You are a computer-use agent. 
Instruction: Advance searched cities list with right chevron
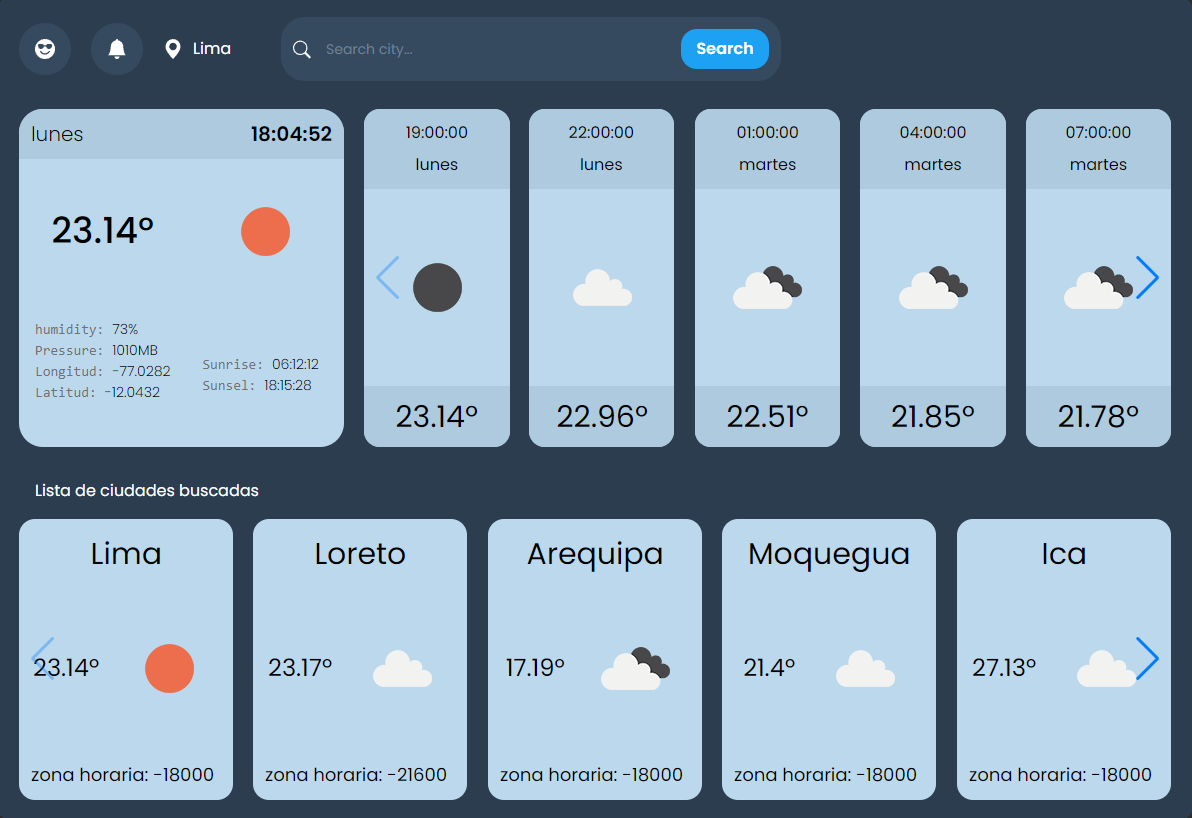1147,658
